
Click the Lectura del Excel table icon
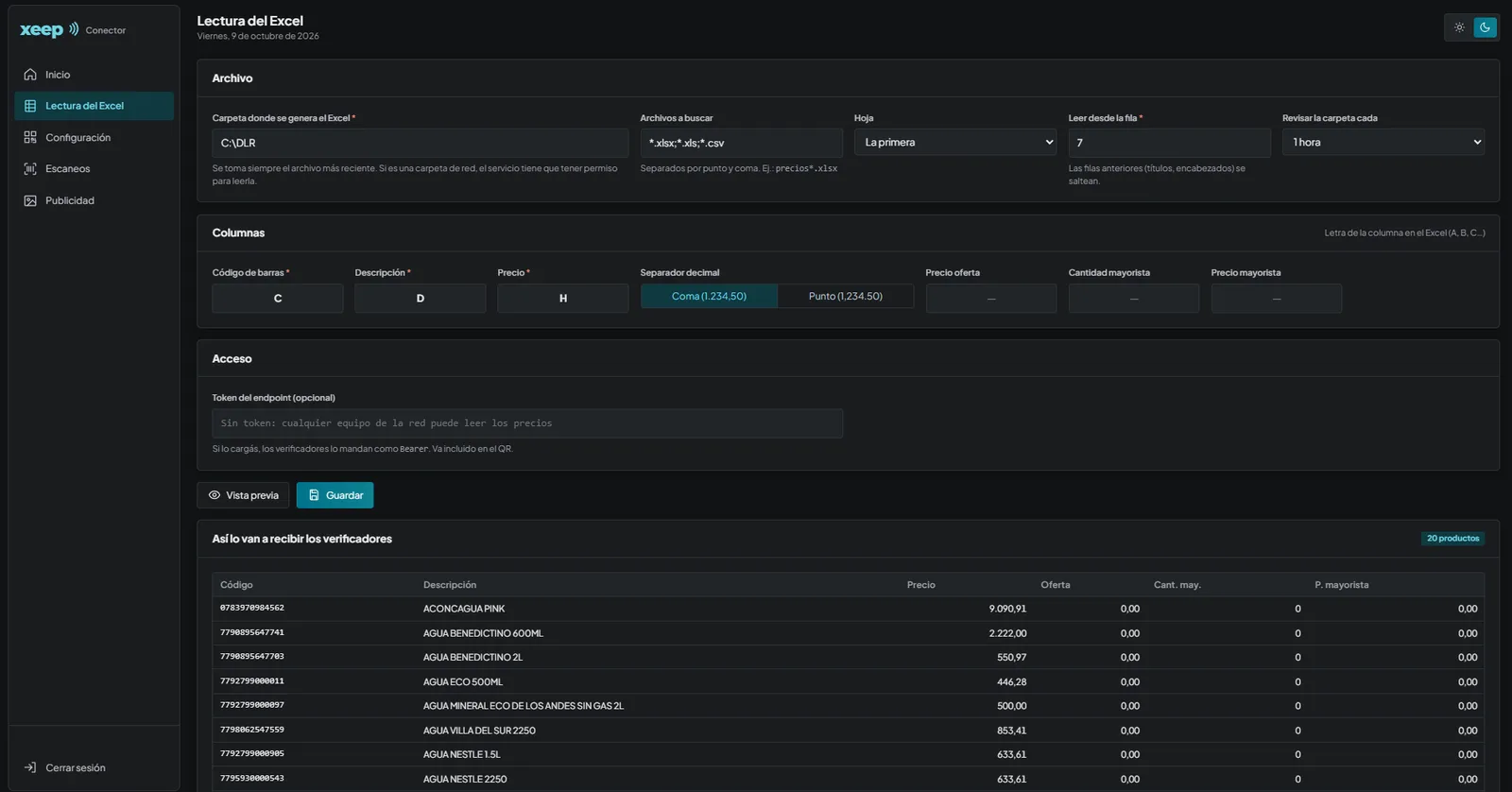pos(30,106)
